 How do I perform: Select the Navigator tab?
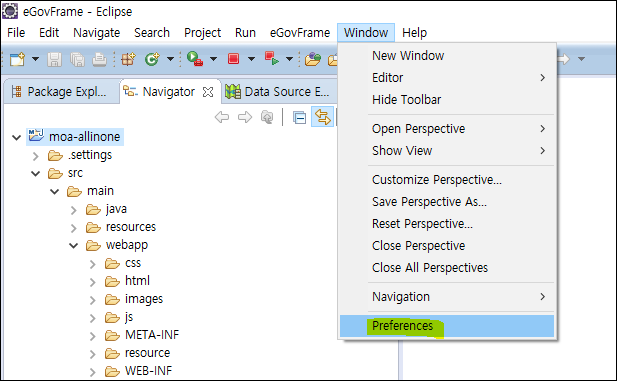pyautogui.click(x=168, y=92)
